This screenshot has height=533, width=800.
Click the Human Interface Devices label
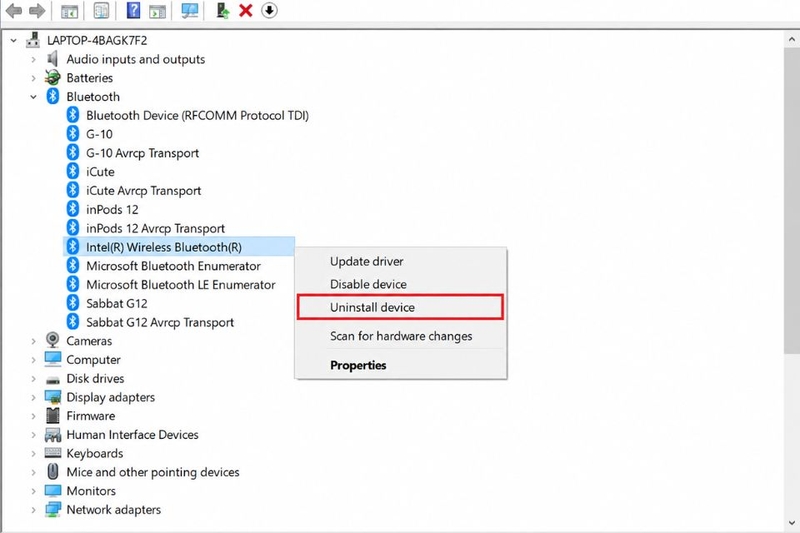132,435
